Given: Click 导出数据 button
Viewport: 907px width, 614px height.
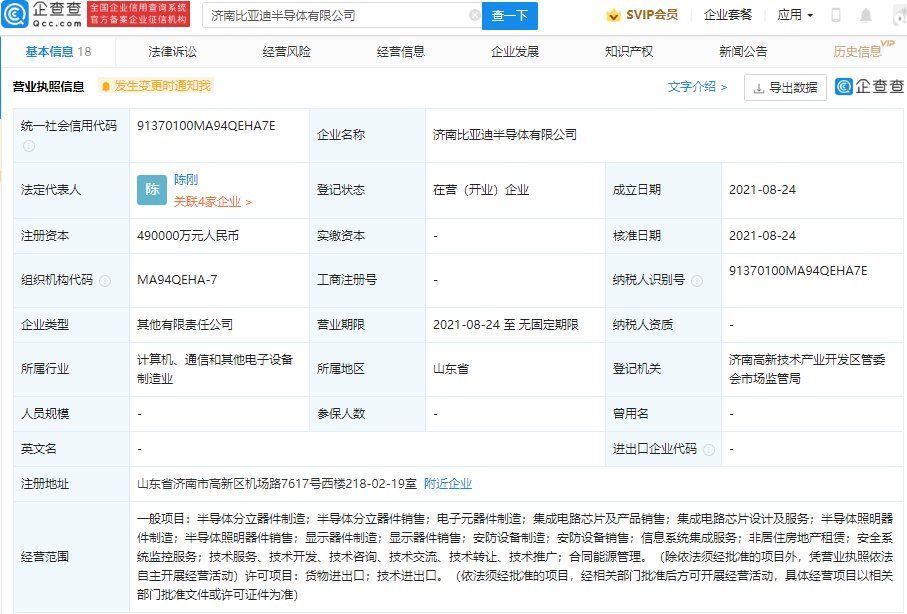Looking at the screenshot, I should pos(785,87).
